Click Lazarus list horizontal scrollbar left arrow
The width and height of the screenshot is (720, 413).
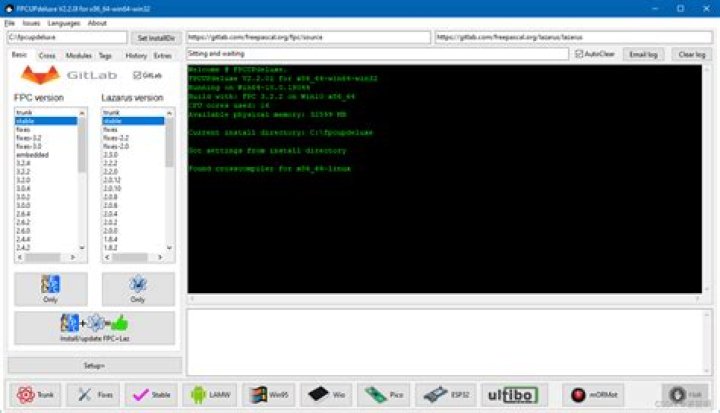coord(107,257)
